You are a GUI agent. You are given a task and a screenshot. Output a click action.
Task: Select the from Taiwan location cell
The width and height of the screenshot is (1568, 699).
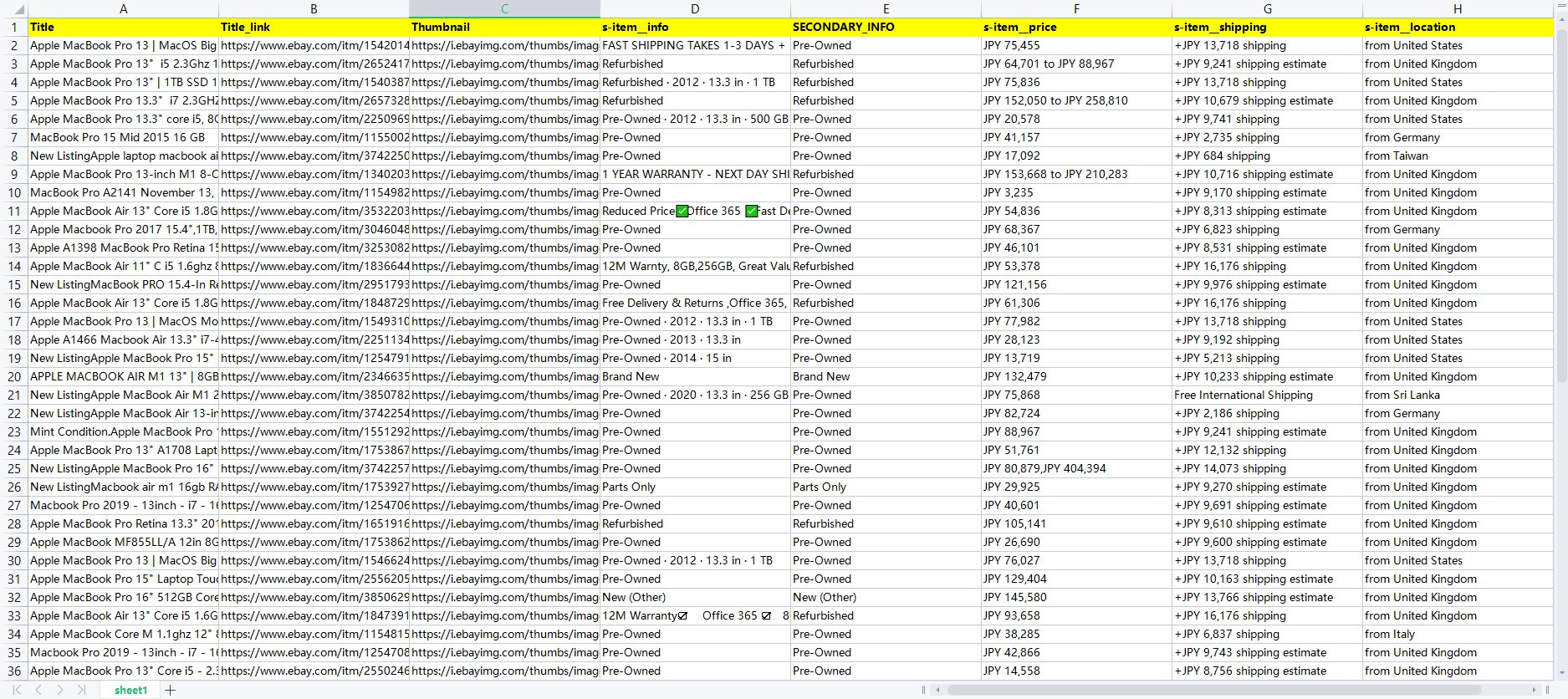[1458, 156]
